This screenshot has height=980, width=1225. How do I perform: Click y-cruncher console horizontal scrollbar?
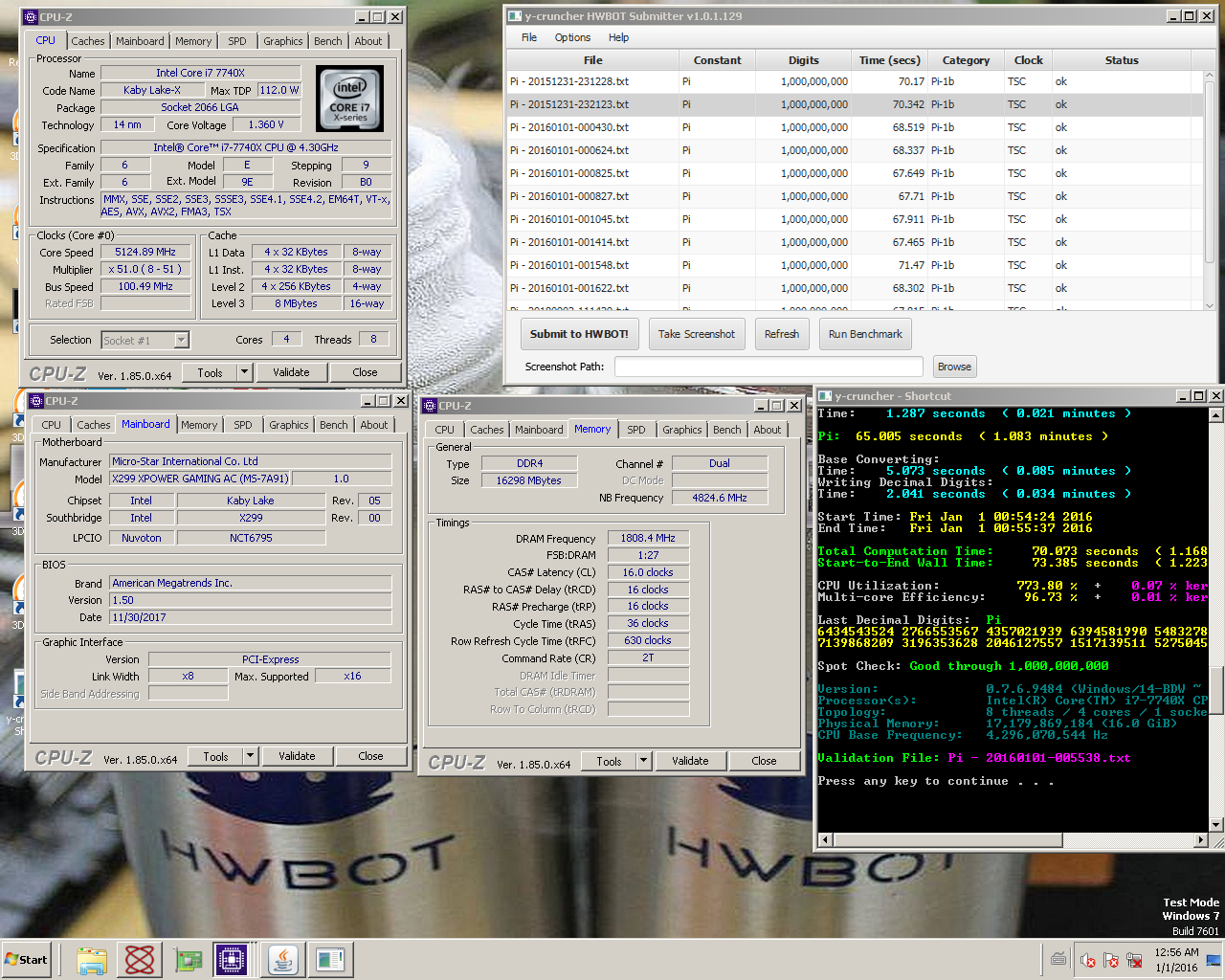coord(1013,839)
